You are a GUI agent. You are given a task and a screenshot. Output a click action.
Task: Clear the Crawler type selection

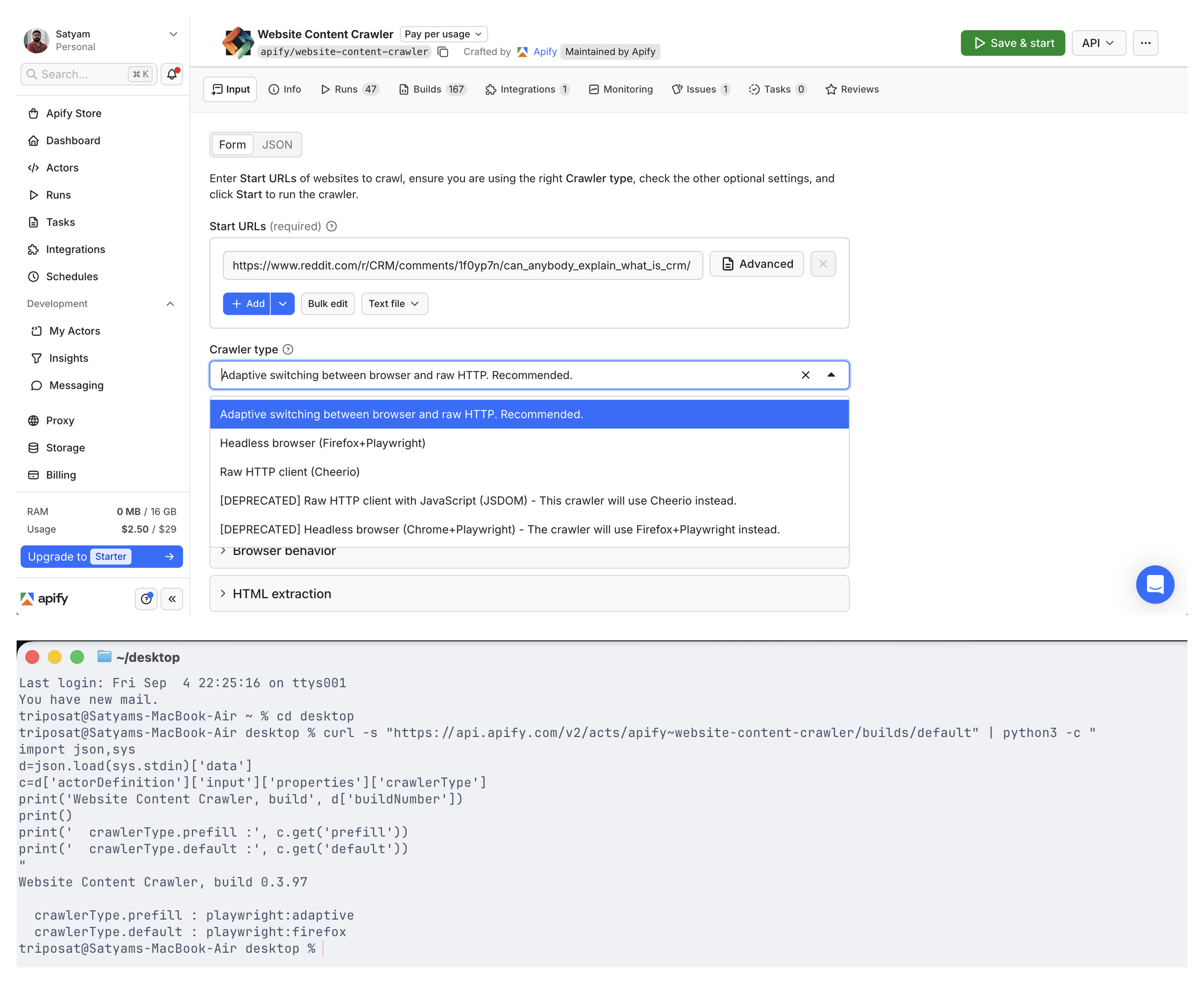coord(805,375)
